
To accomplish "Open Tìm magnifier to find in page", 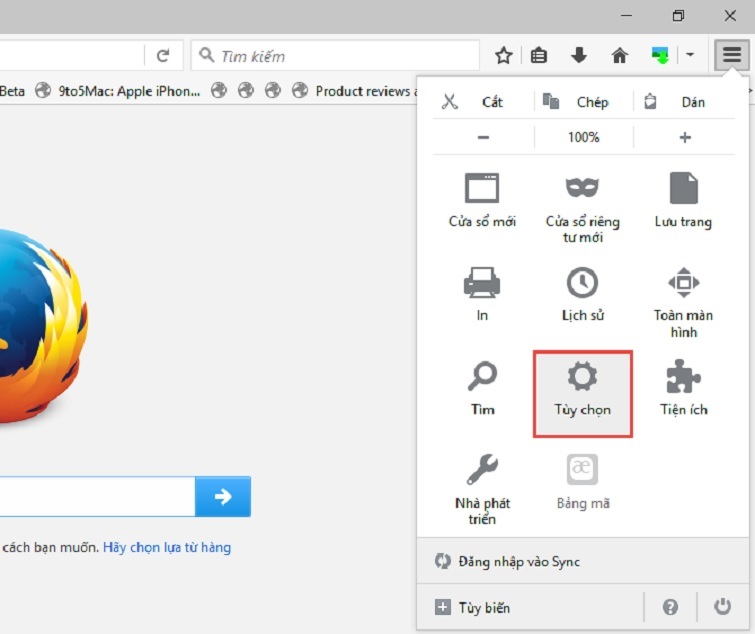I will (482, 389).
